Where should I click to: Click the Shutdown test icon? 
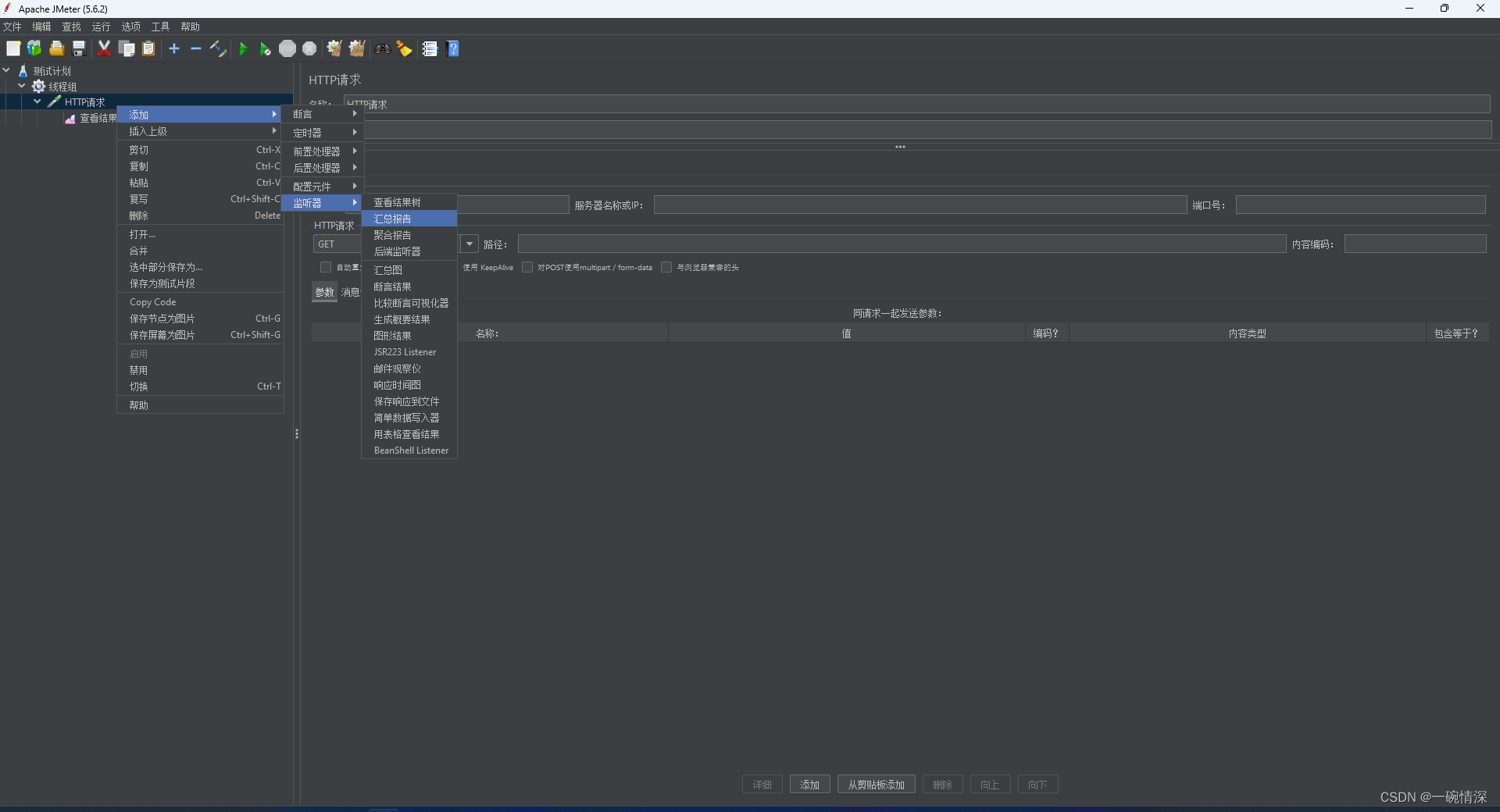pyautogui.click(x=309, y=48)
